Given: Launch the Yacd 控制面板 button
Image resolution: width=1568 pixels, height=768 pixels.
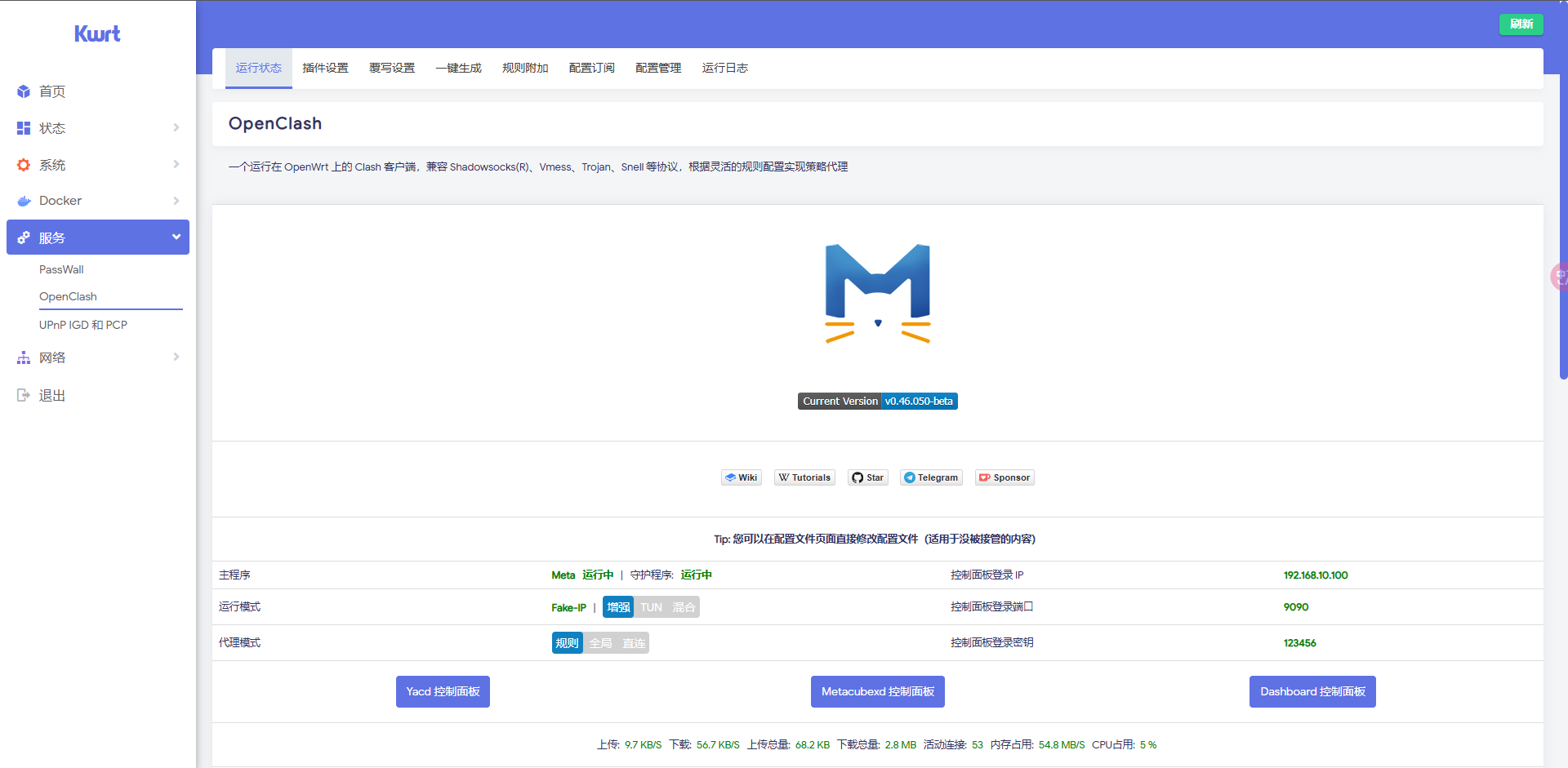Looking at the screenshot, I should pos(443,691).
